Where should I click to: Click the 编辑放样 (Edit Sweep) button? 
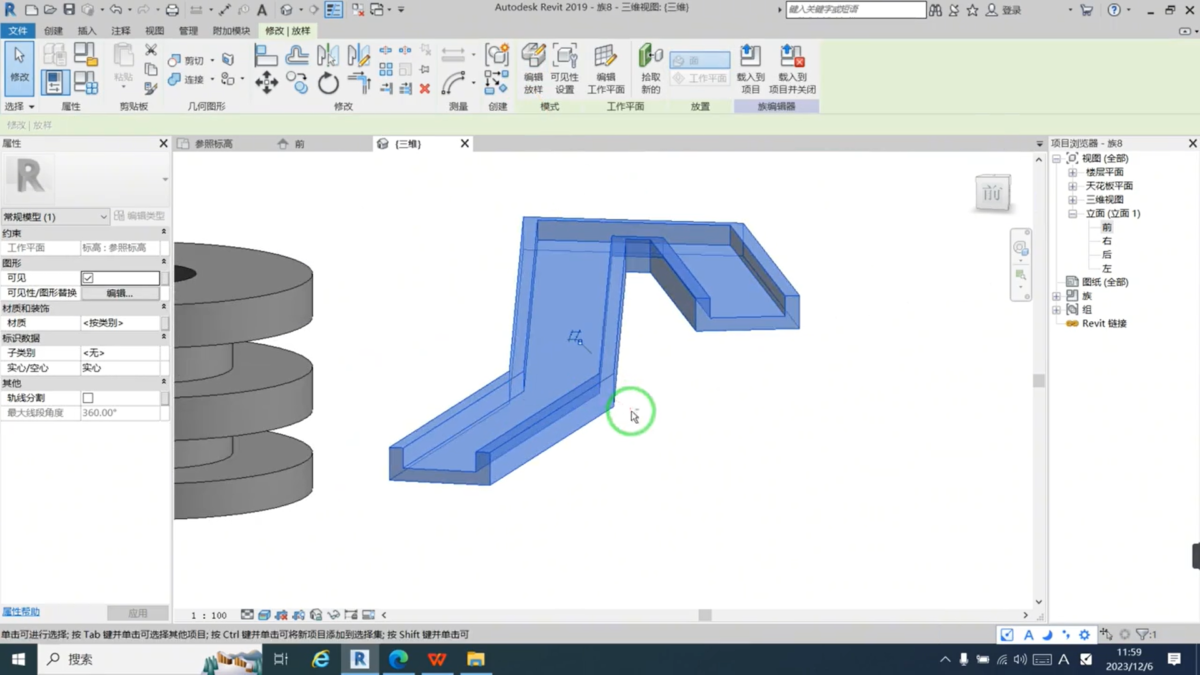[533, 69]
